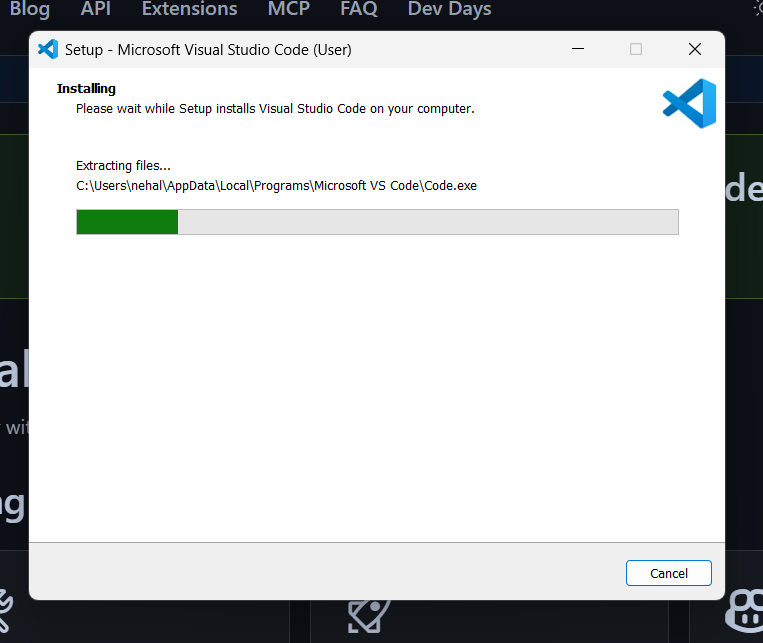The height and width of the screenshot is (643, 763).
Task: Go to the Extensions page
Action: tap(189, 10)
